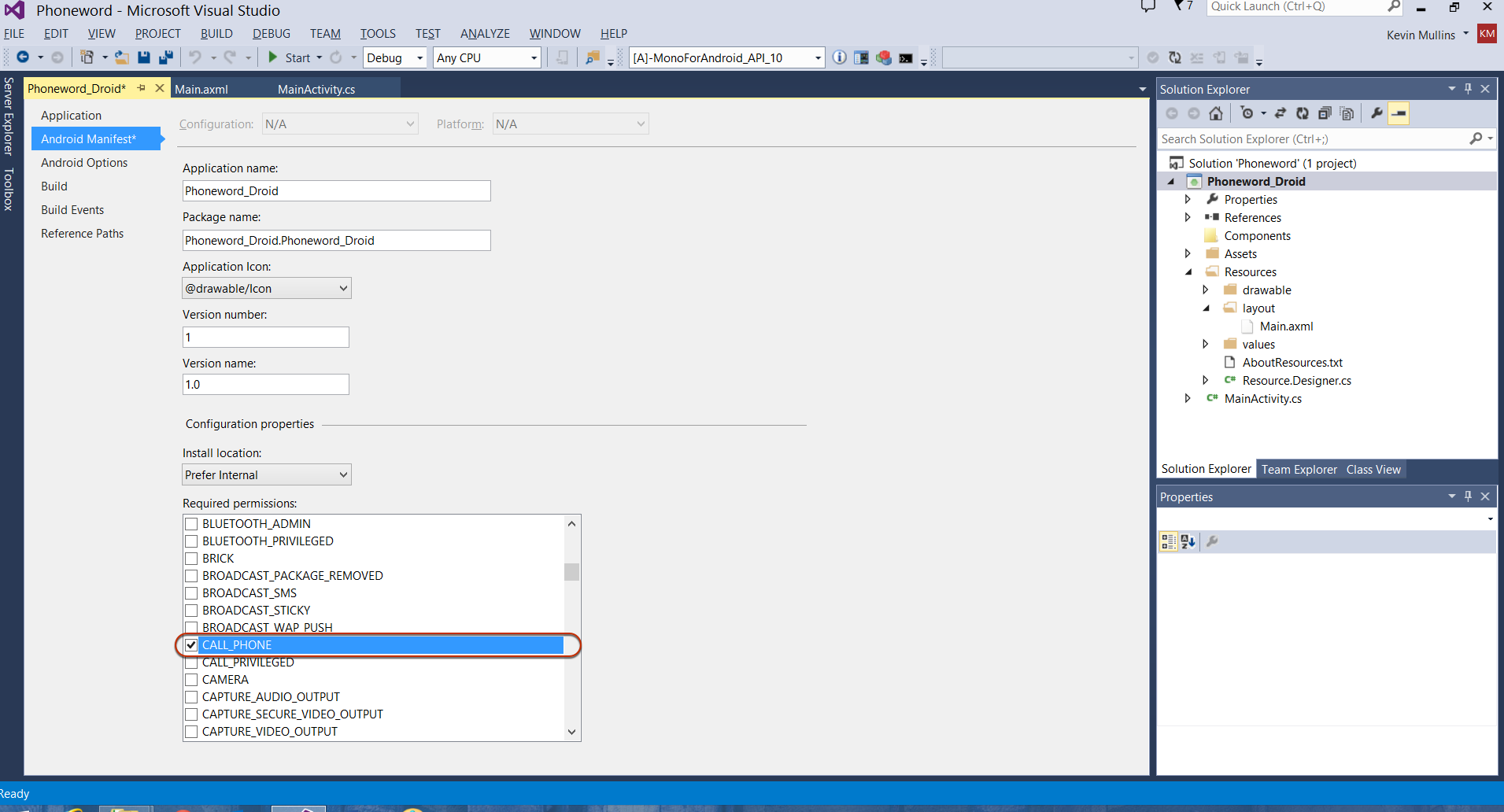Screen dimensions: 1504x812
Task: Open the Android device information icon
Action: tap(840, 57)
